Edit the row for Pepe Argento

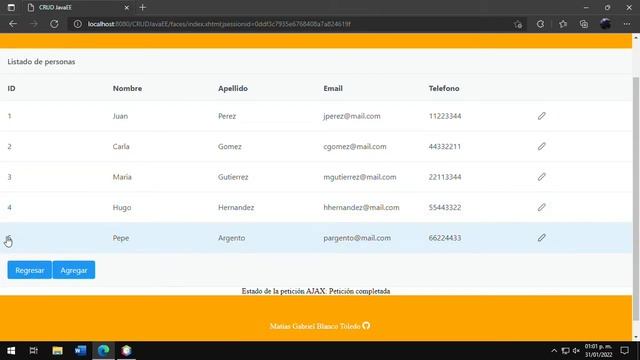click(x=541, y=238)
